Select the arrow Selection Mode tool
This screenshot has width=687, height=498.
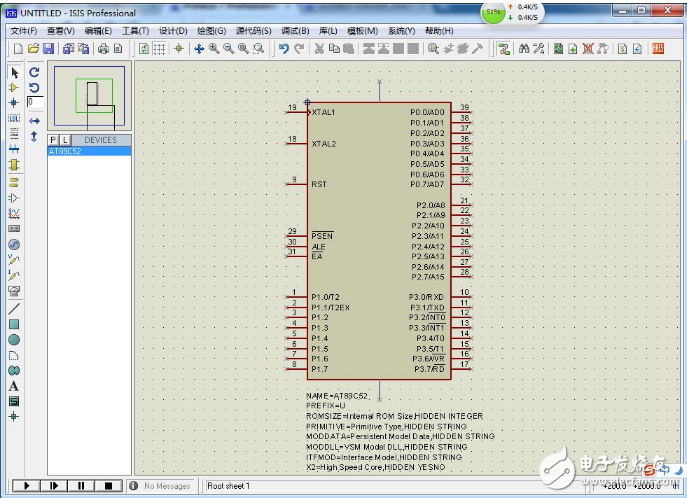pyautogui.click(x=14, y=72)
